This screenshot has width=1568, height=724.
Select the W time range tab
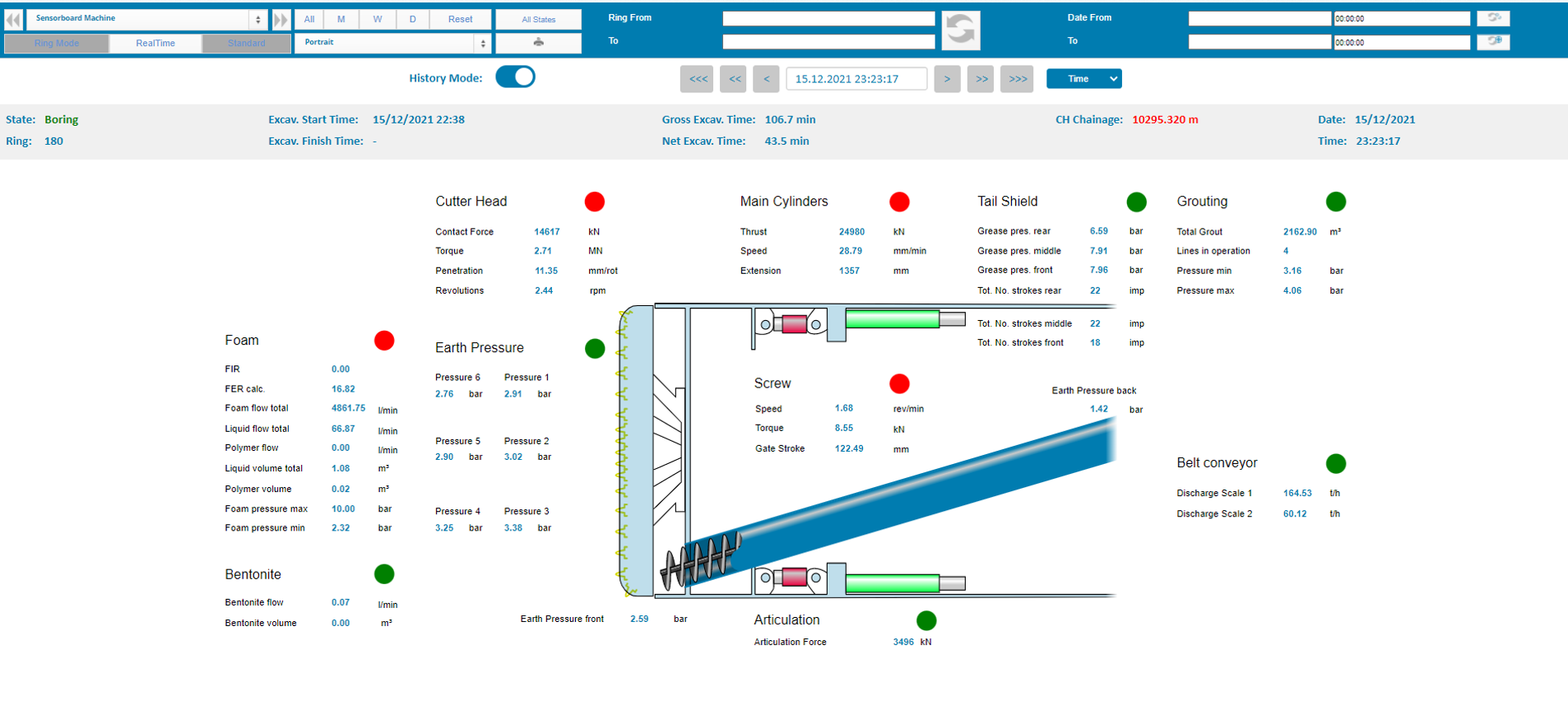(377, 19)
